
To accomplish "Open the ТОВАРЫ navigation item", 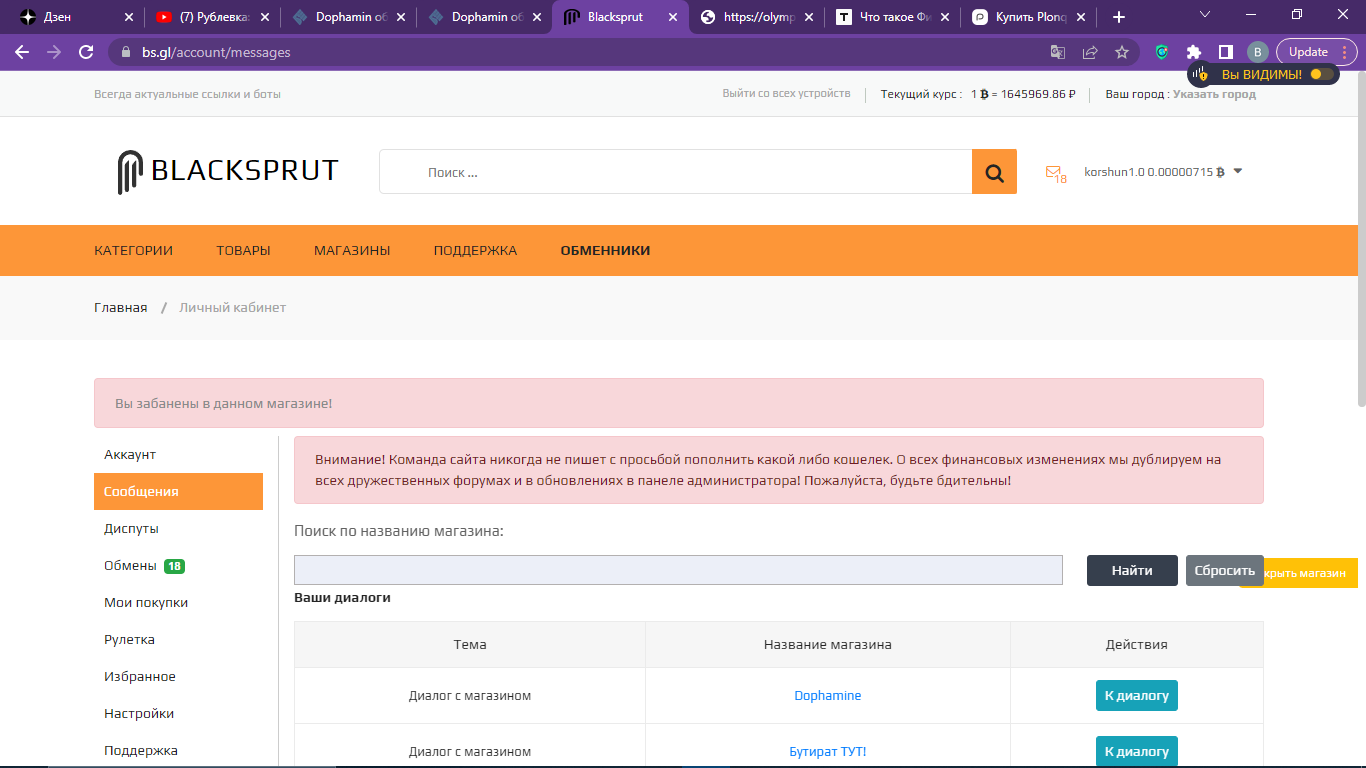I will coord(243,251).
